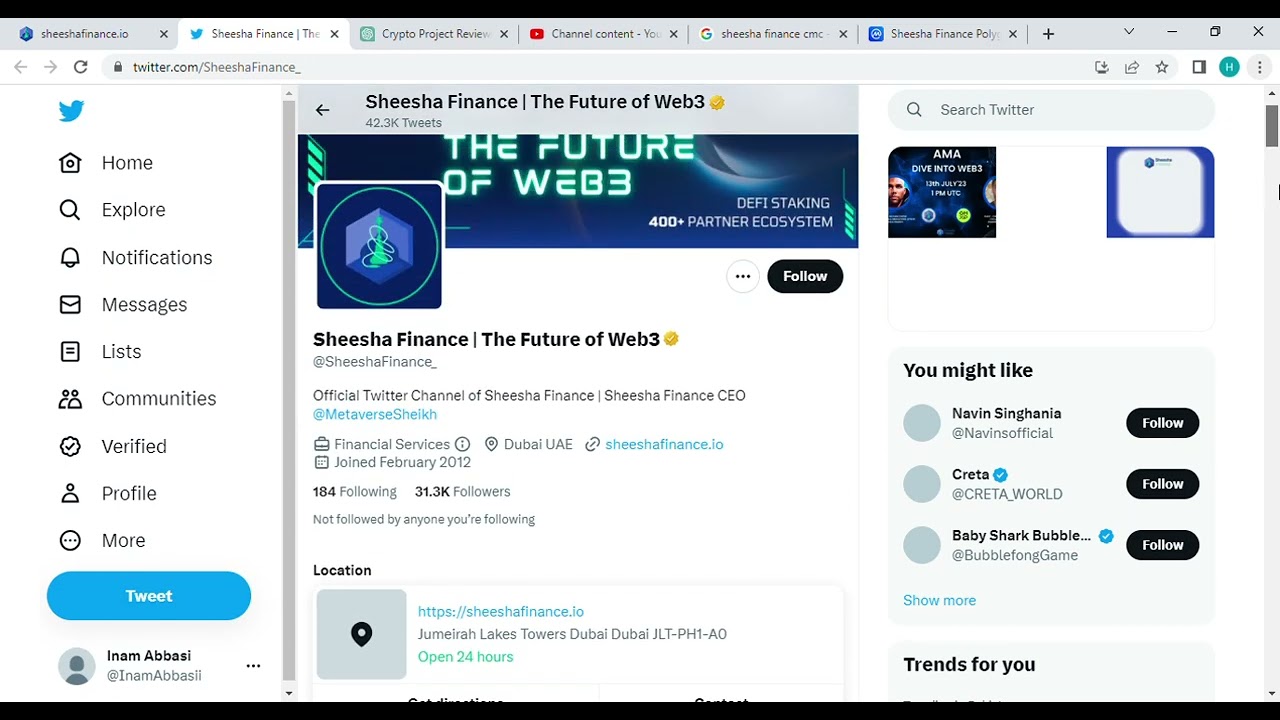The image size is (1280, 720).
Task: Follow Baby Shark Bubble account
Action: coord(1163,545)
